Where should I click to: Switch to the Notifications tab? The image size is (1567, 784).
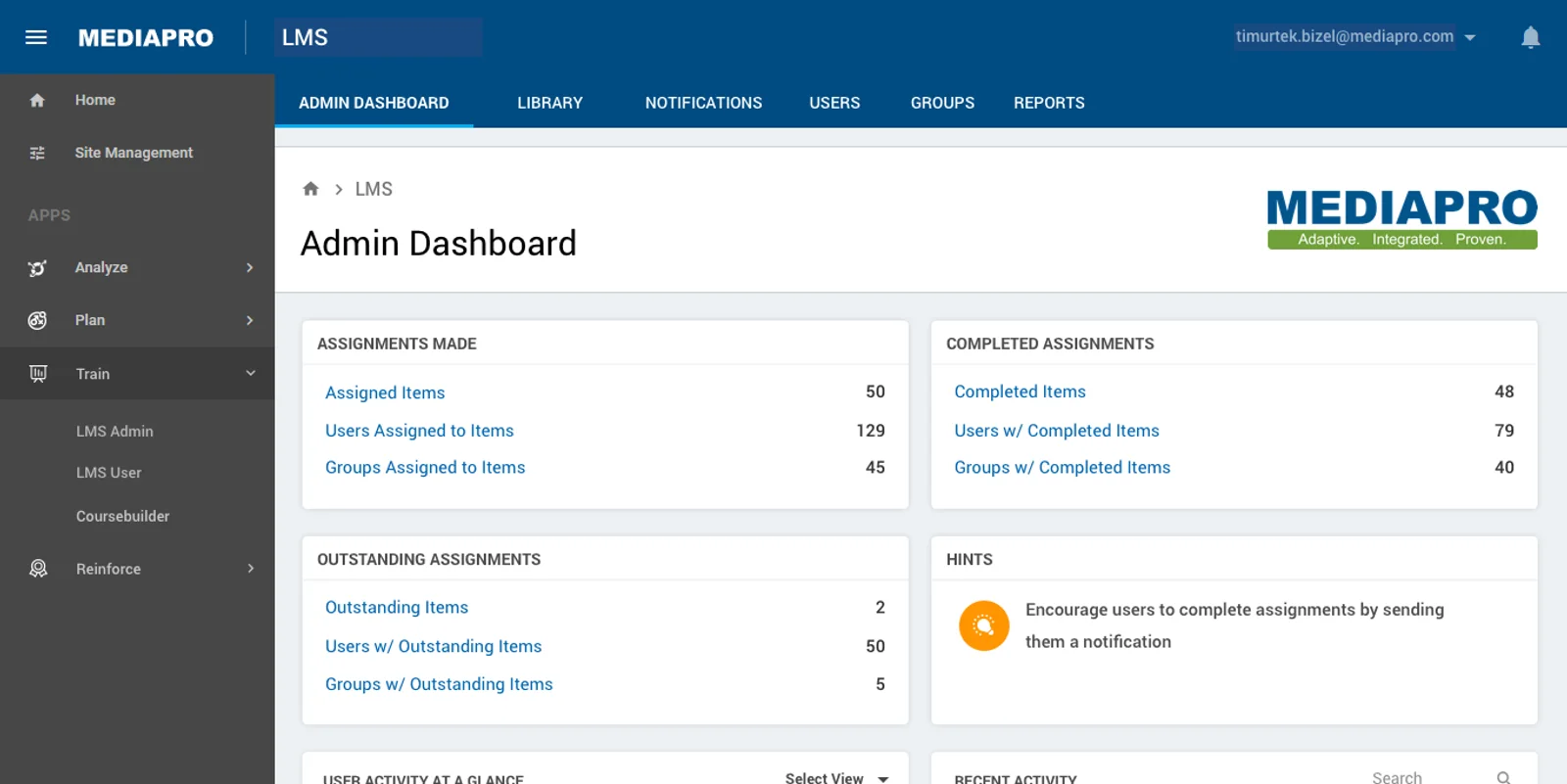(703, 103)
